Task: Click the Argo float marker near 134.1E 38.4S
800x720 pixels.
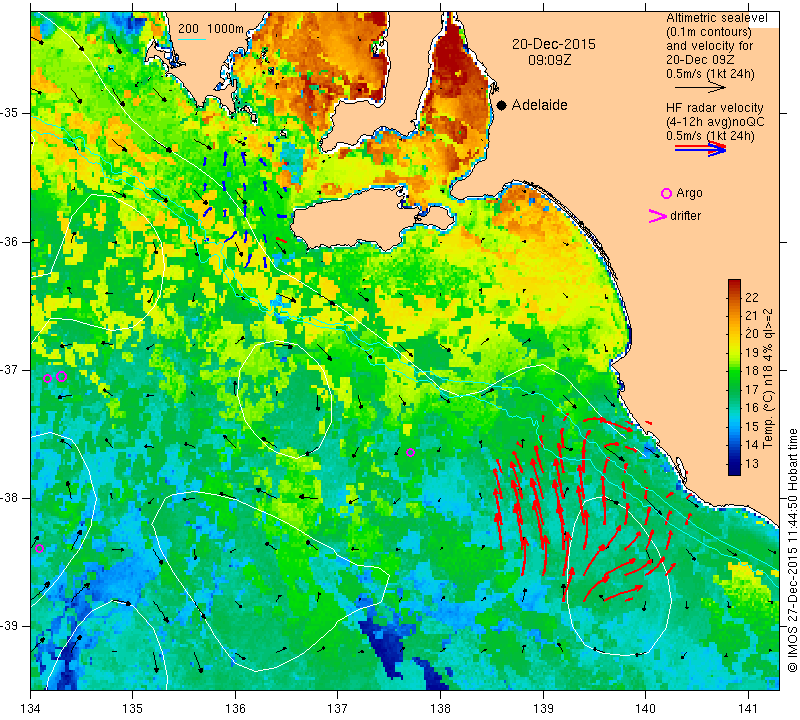Action: 39,549
